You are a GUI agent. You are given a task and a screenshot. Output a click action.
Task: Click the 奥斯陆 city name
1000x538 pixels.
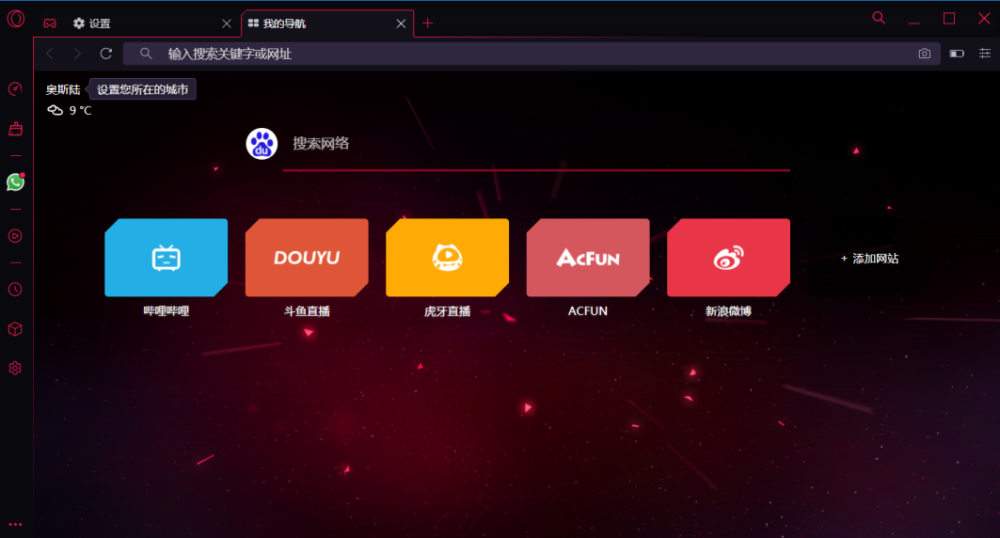coord(63,89)
